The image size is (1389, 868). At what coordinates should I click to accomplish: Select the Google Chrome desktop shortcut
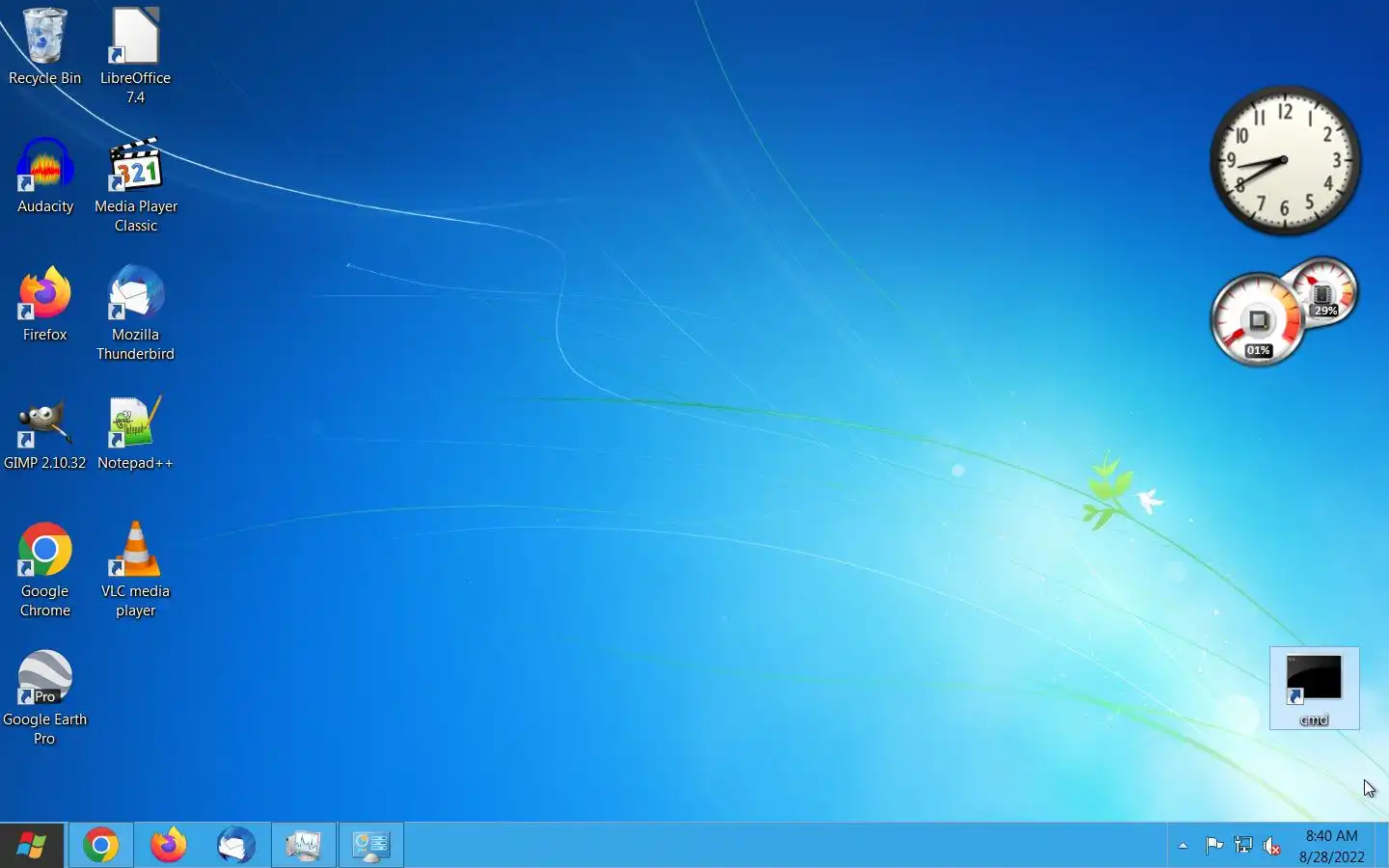click(44, 570)
